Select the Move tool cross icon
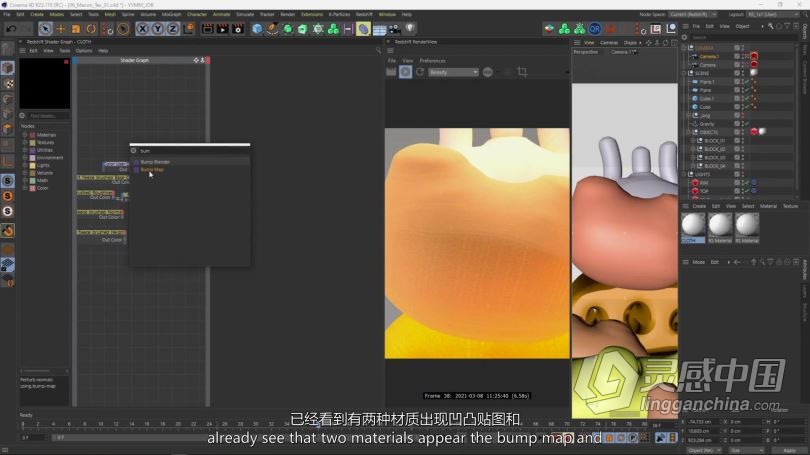The height and width of the screenshot is (455, 810). [x=60, y=29]
